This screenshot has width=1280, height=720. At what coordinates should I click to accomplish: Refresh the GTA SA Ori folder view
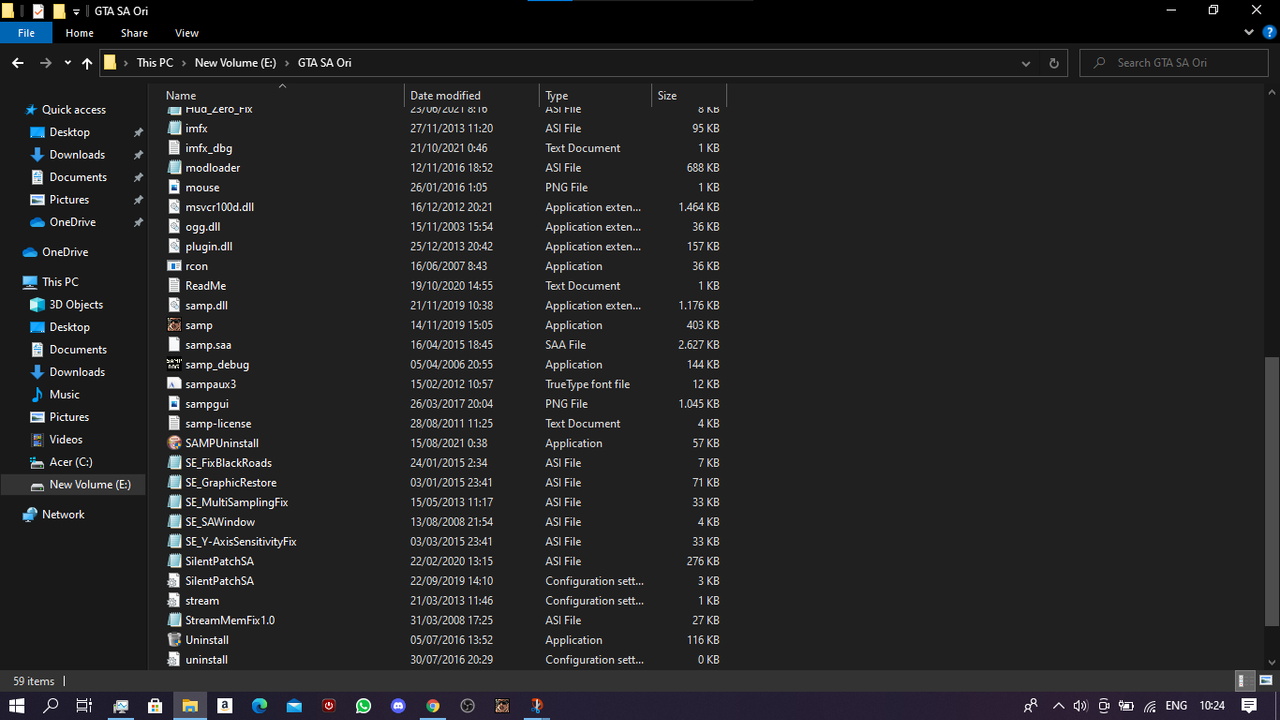[x=1053, y=63]
